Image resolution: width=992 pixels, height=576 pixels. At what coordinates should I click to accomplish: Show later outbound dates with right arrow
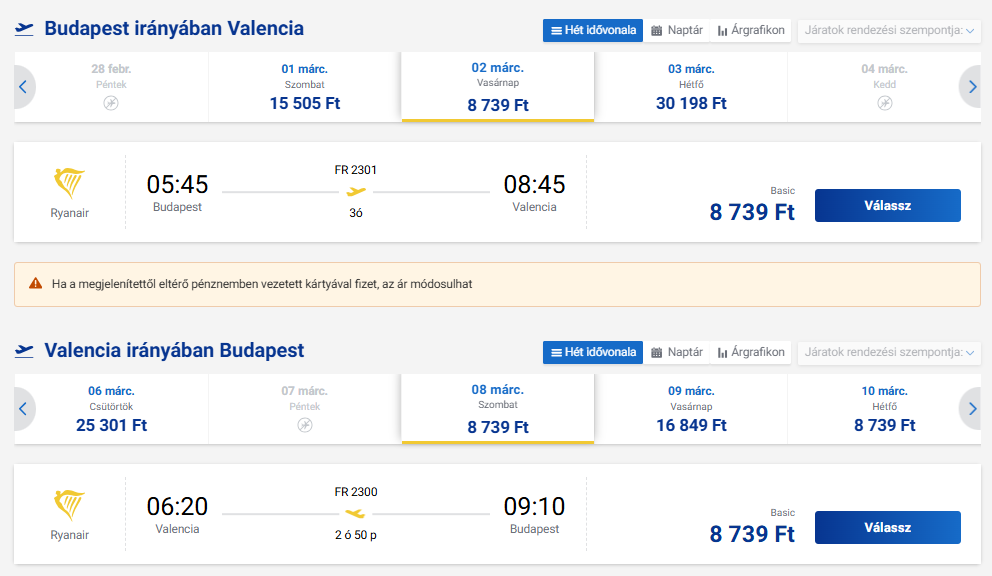click(972, 87)
